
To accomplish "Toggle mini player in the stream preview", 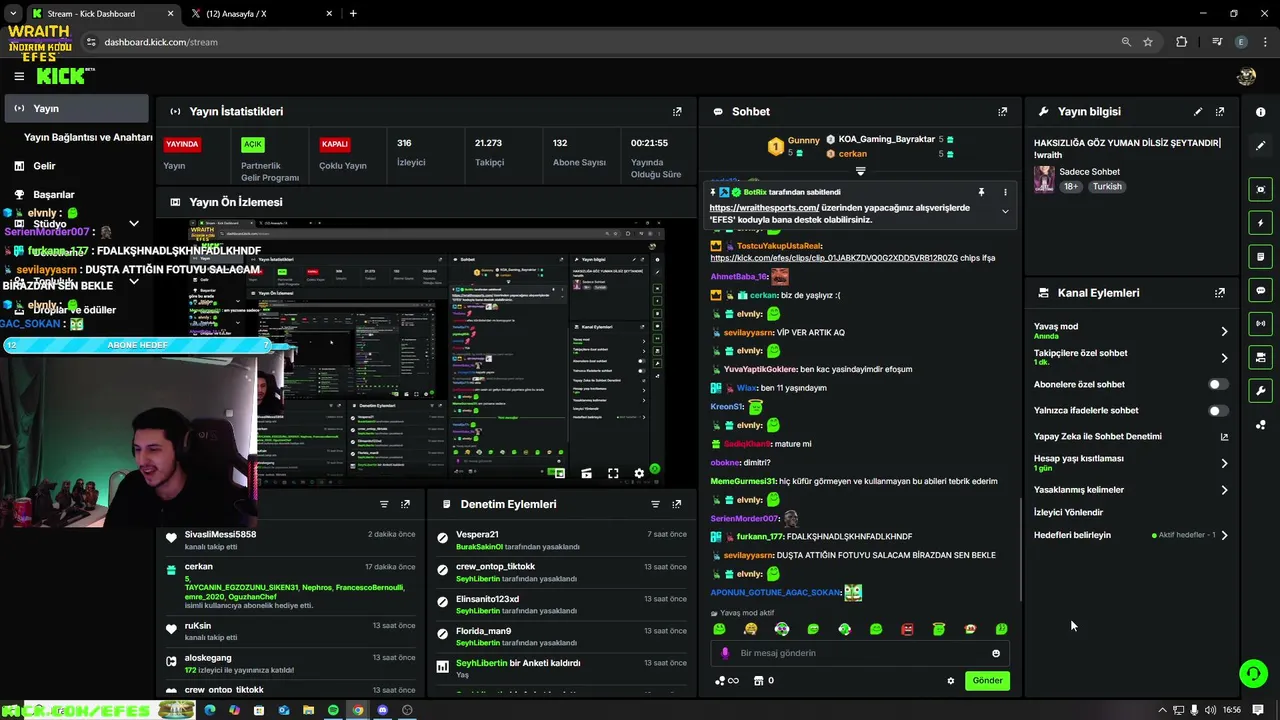I will (560, 474).
